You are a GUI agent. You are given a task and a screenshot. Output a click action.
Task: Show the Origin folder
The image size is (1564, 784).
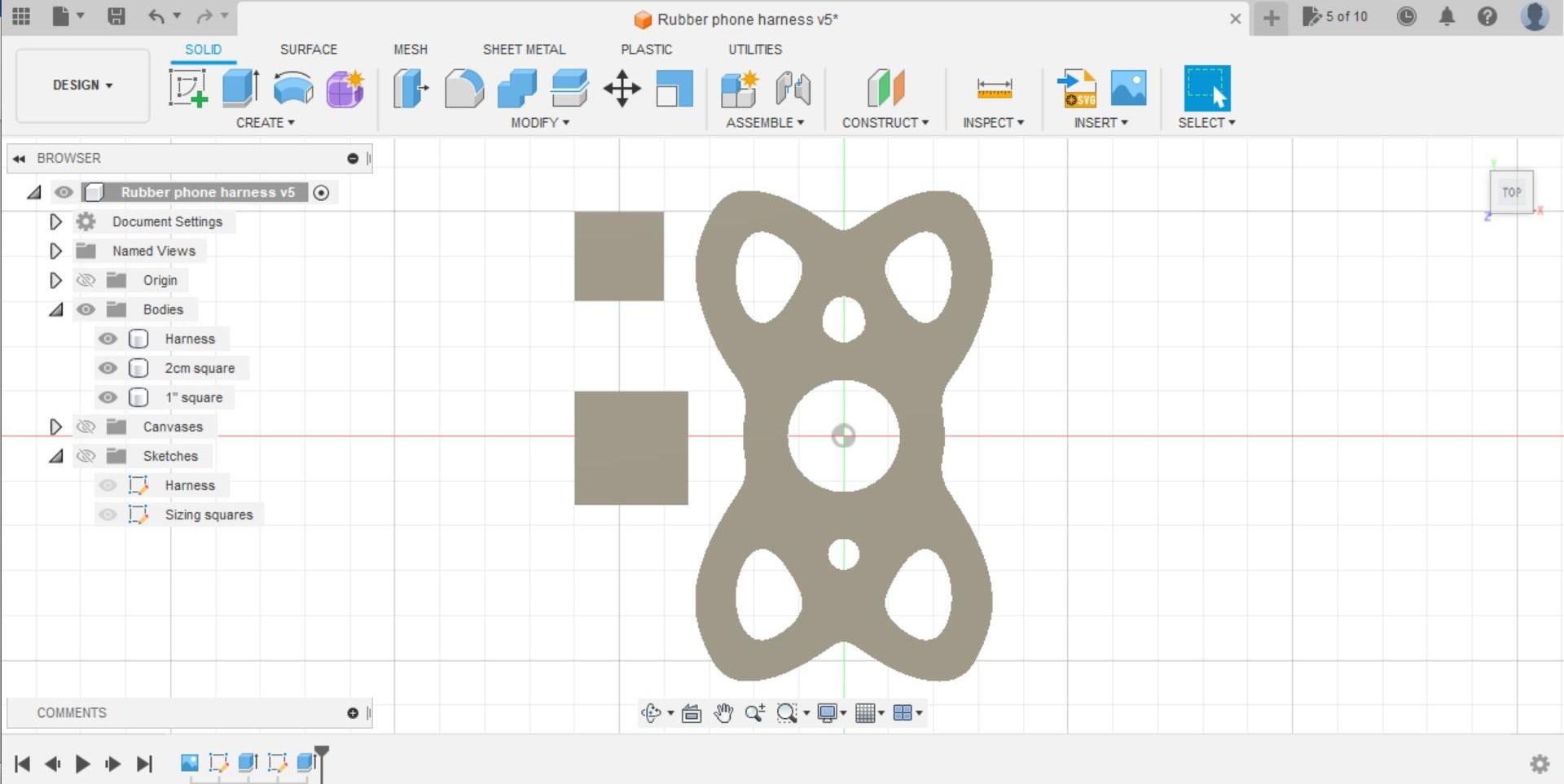(86, 280)
